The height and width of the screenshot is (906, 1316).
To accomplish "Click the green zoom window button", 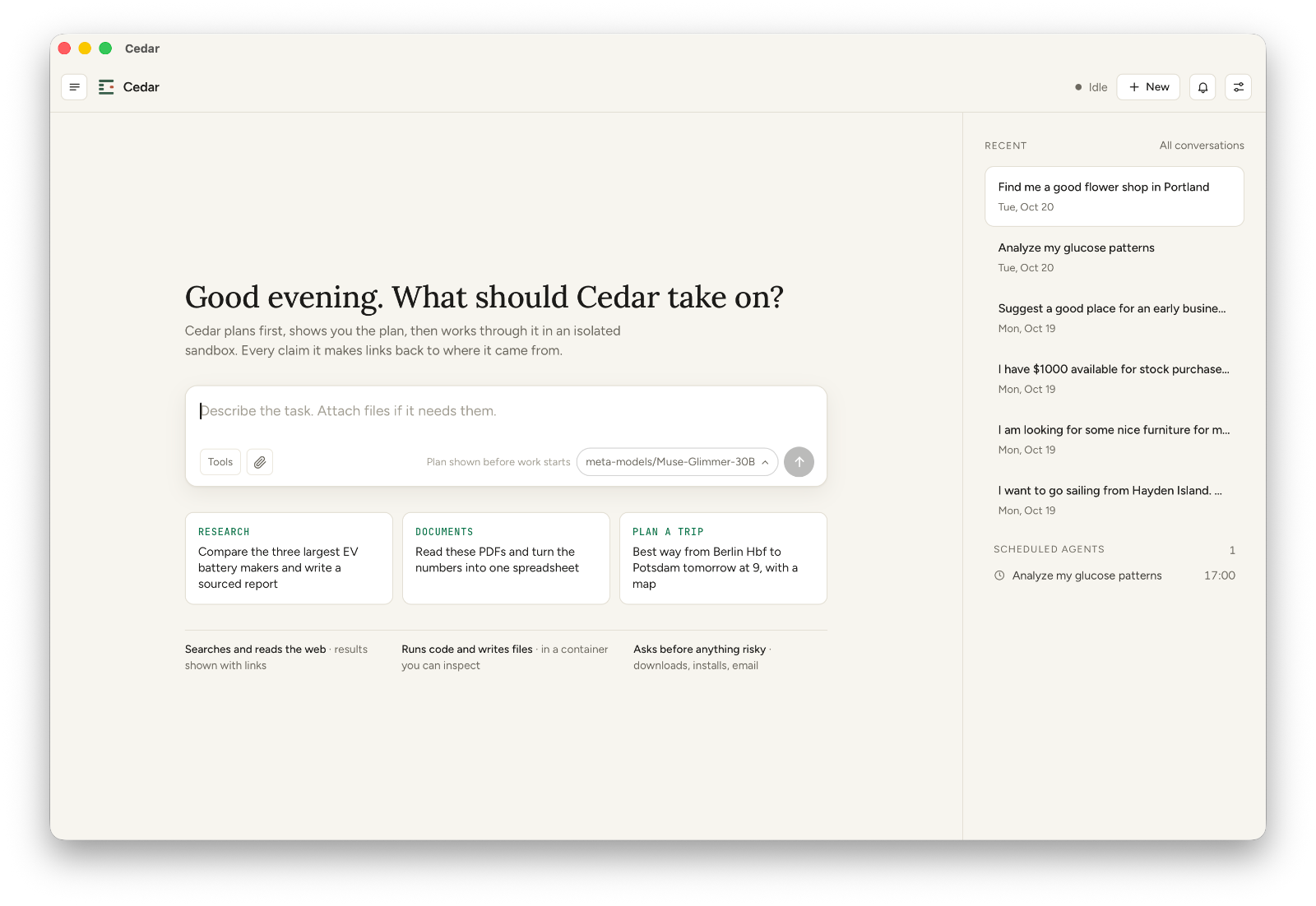I will (105, 49).
